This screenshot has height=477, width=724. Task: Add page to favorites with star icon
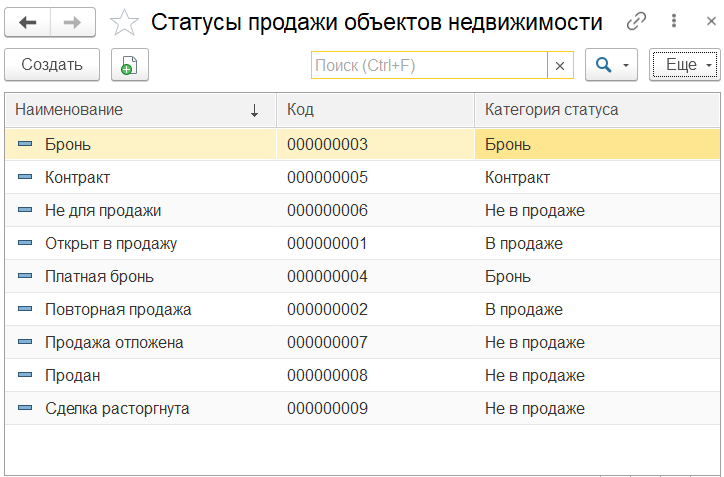[x=124, y=22]
